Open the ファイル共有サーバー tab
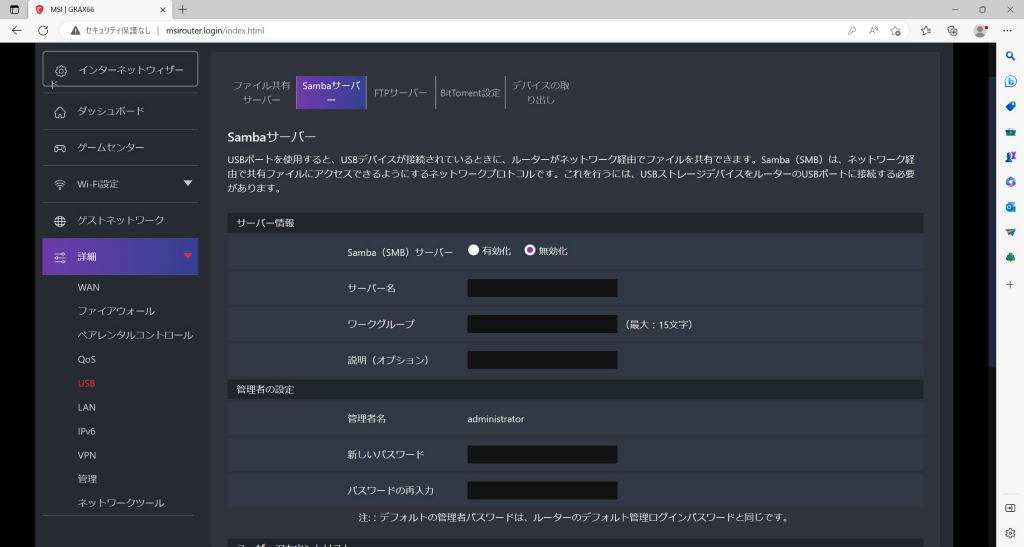The image size is (1024, 547). [x=262, y=93]
